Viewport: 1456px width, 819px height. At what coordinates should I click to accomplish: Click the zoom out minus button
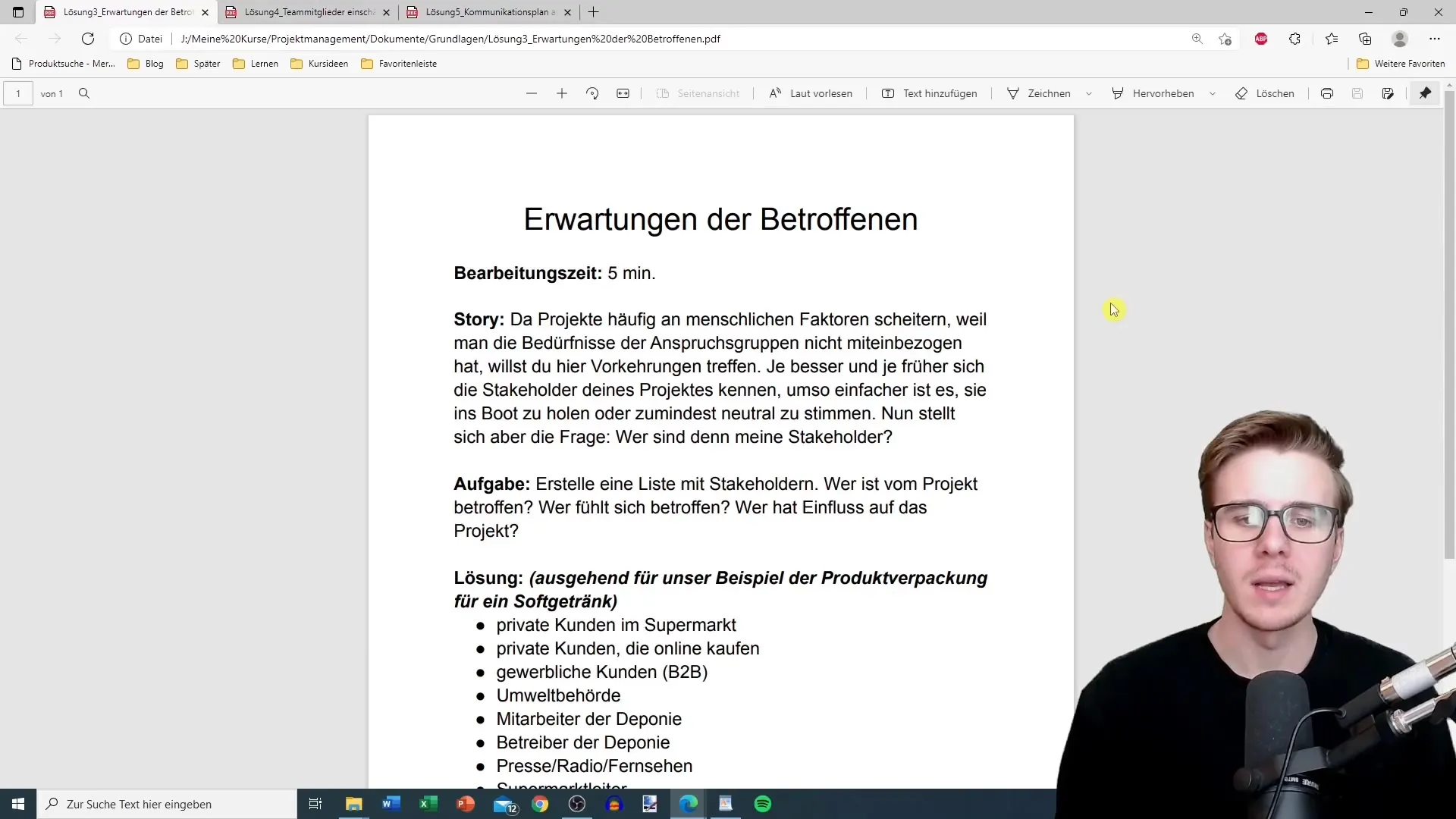pos(531,93)
